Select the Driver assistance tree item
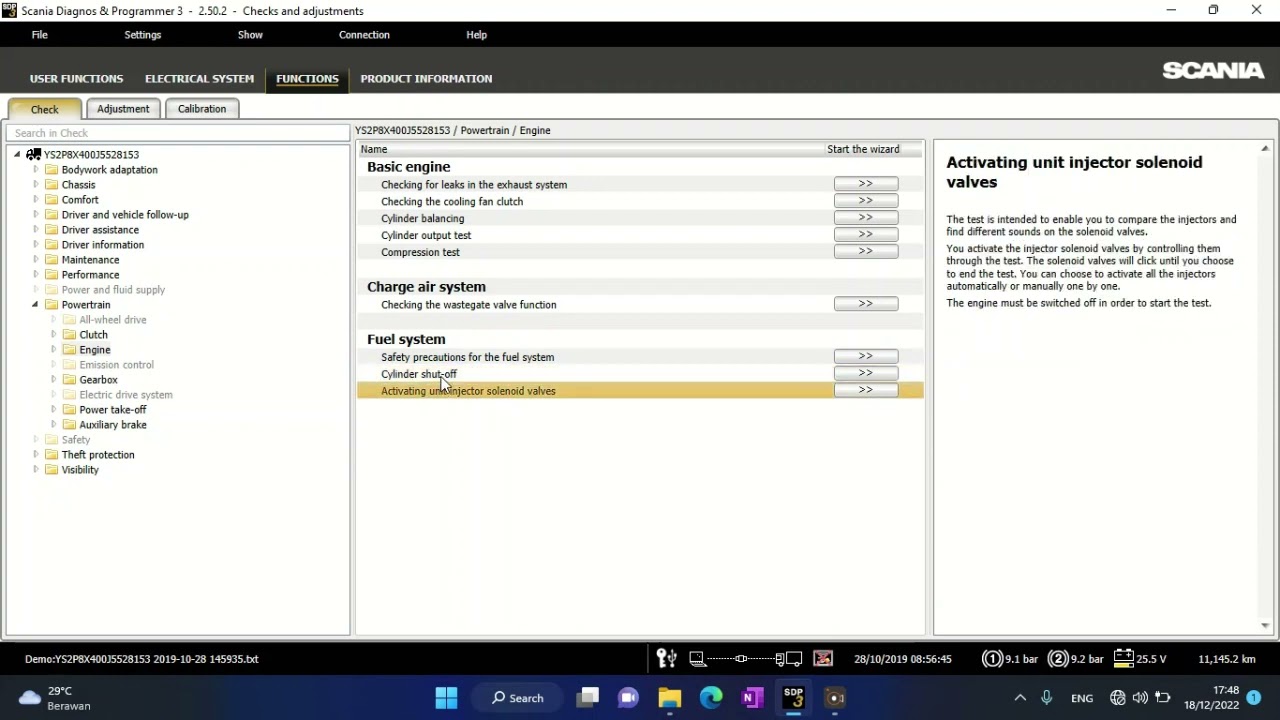 tap(100, 230)
